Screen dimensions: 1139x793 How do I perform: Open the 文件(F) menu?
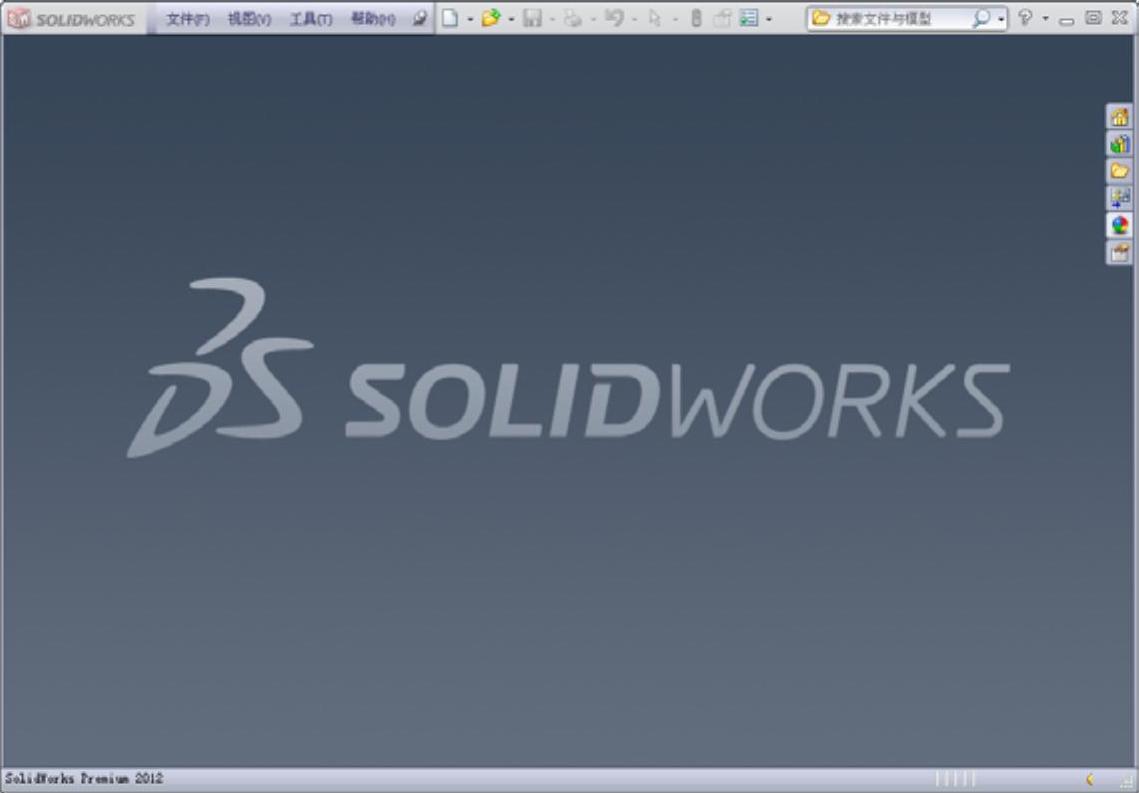[187, 19]
